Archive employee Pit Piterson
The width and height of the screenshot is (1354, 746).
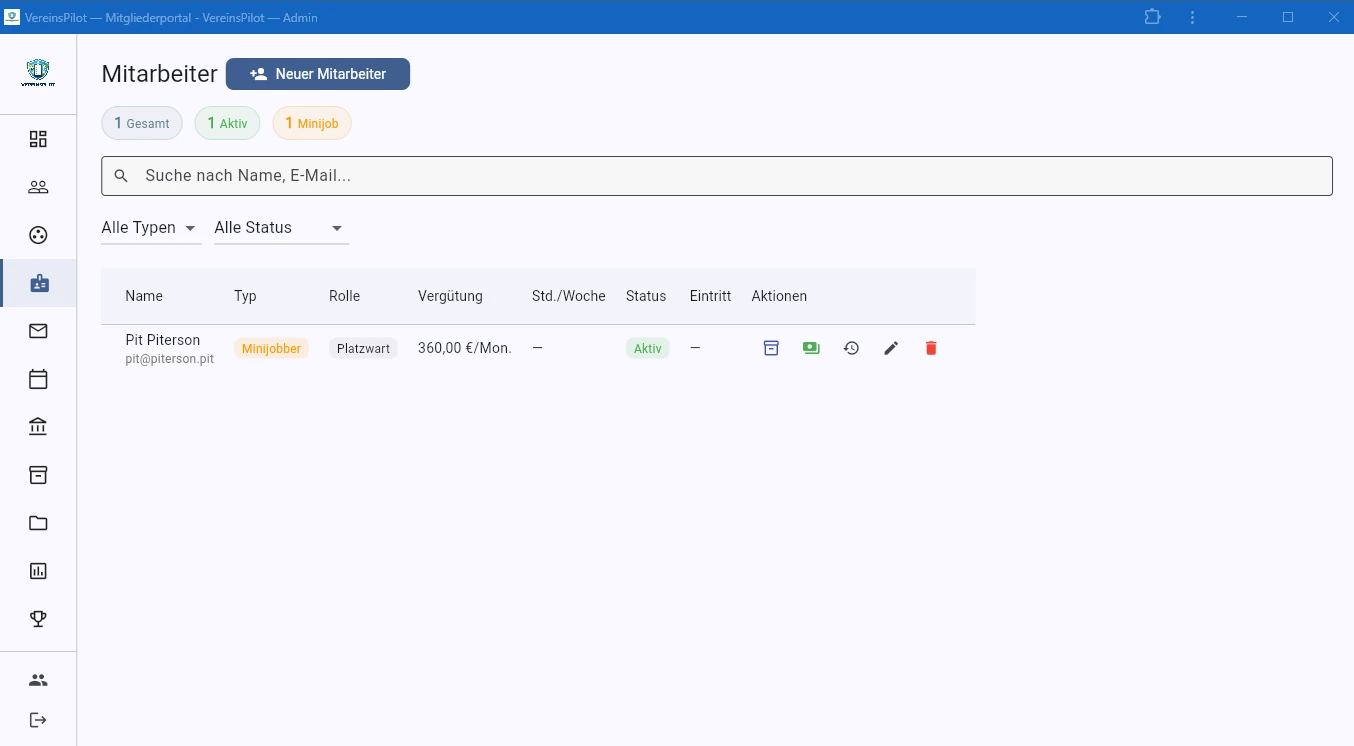coord(771,348)
